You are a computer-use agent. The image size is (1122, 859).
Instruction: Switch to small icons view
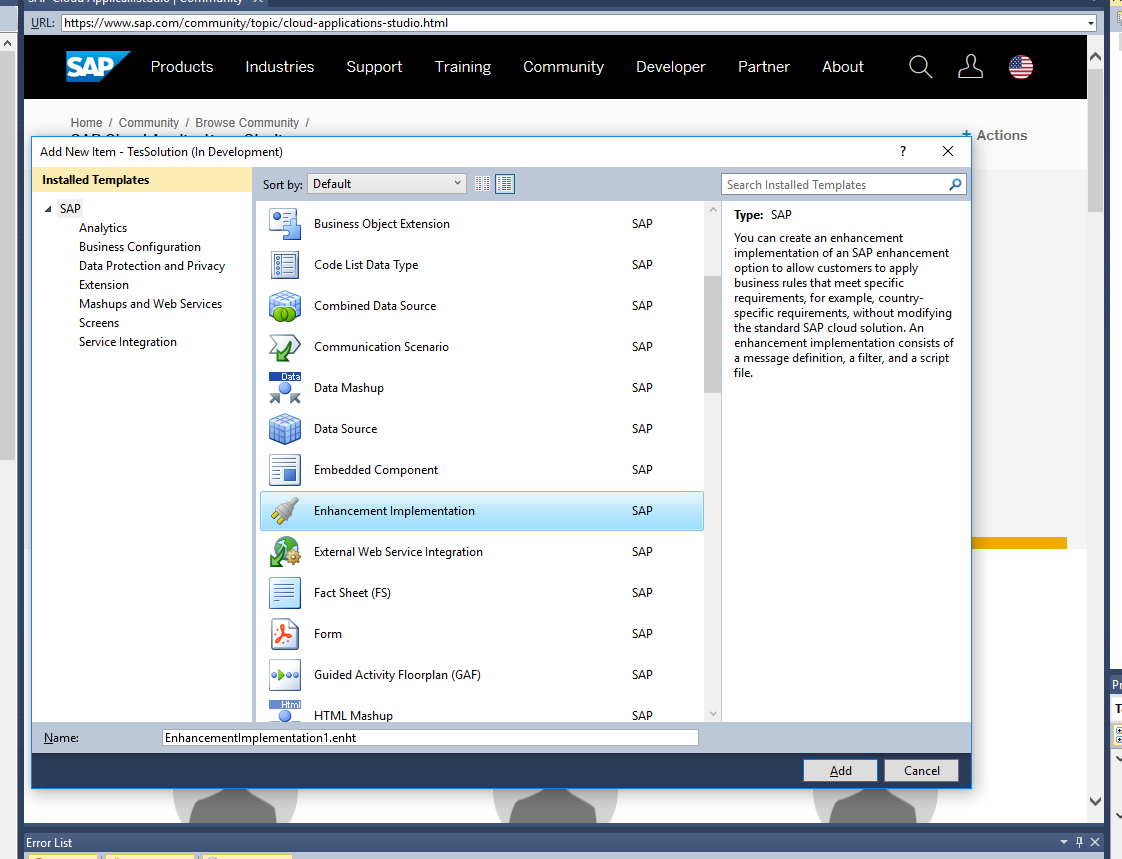click(x=482, y=184)
